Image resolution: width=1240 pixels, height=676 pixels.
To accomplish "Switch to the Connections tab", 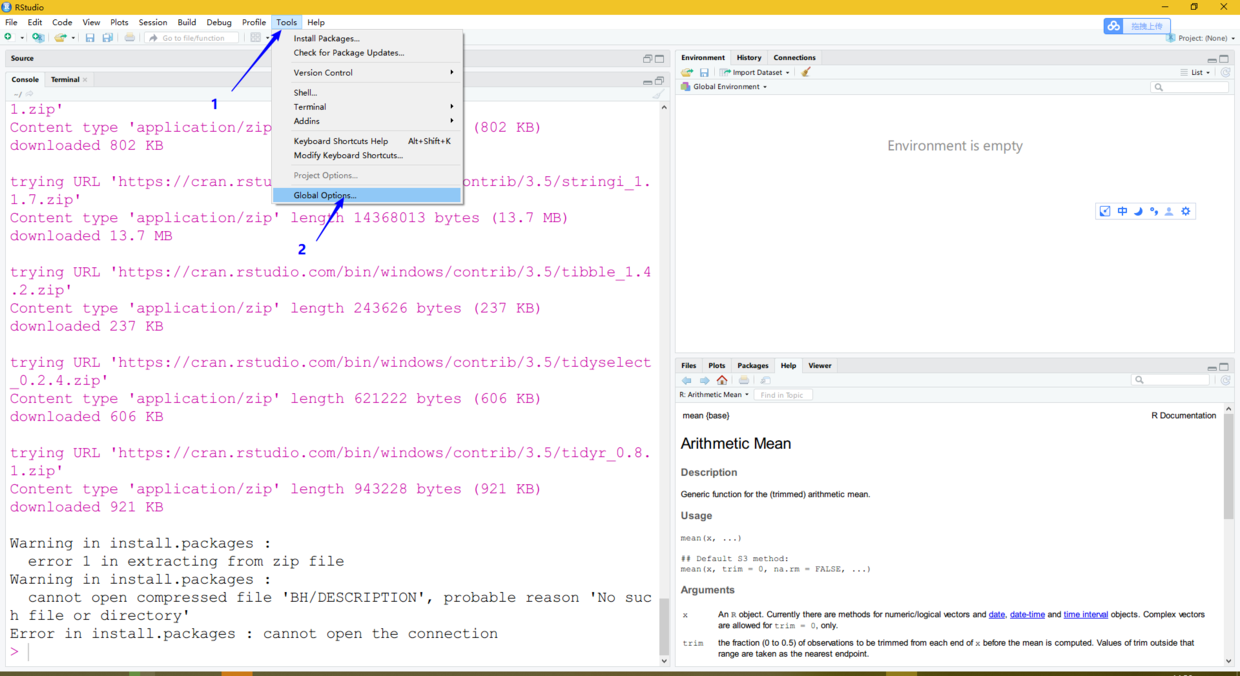I will point(795,58).
